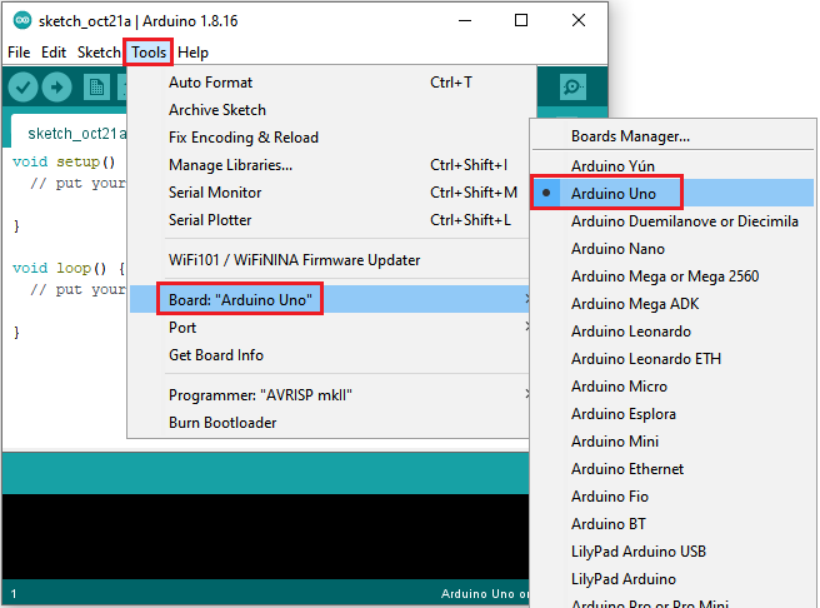The image size is (820, 608).
Task: Choose Fix Encoding & Reload
Action: click(332, 137)
